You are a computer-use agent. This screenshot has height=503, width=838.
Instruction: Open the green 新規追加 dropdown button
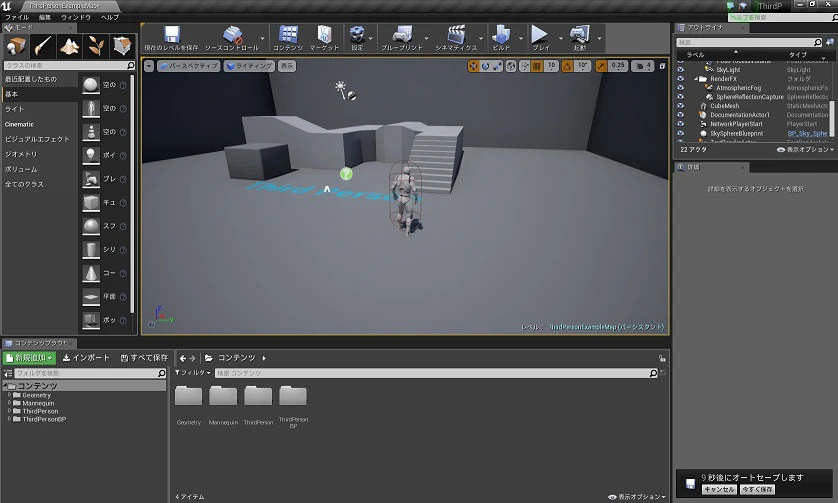coord(29,358)
